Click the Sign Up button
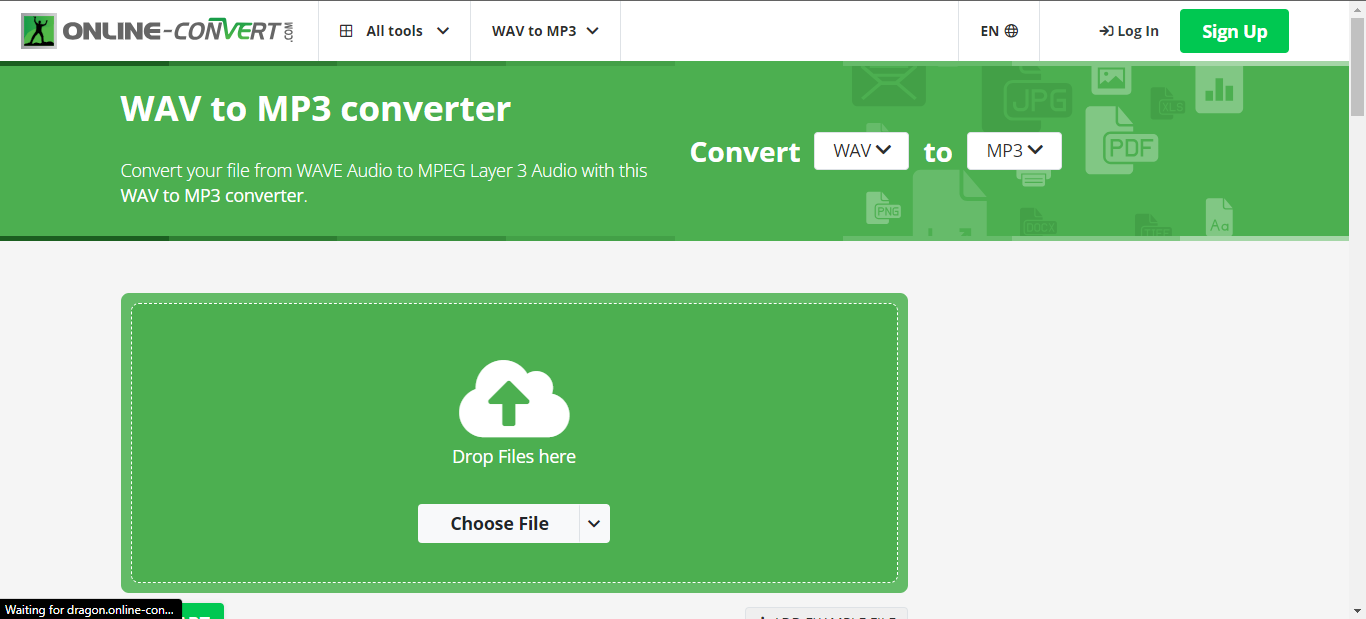 click(1234, 31)
